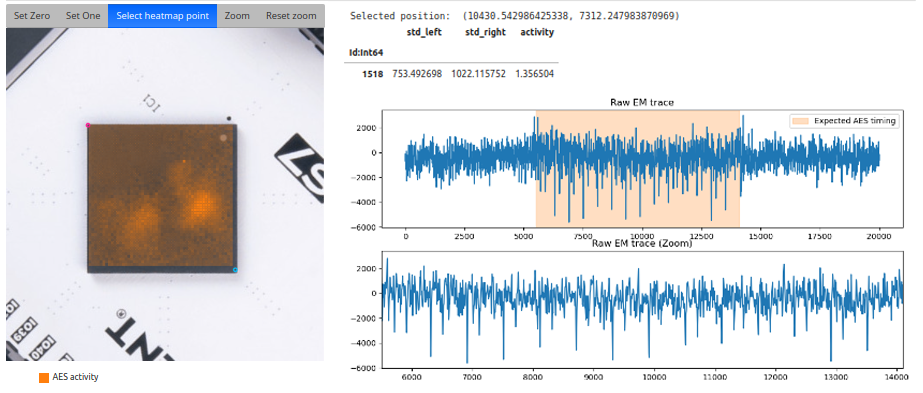This screenshot has height=393, width=923.
Task: Click the Set One button
Action: click(x=83, y=16)
